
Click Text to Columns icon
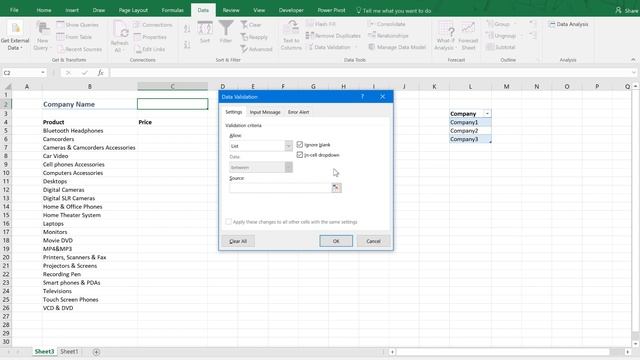click(x=291, y=36)
